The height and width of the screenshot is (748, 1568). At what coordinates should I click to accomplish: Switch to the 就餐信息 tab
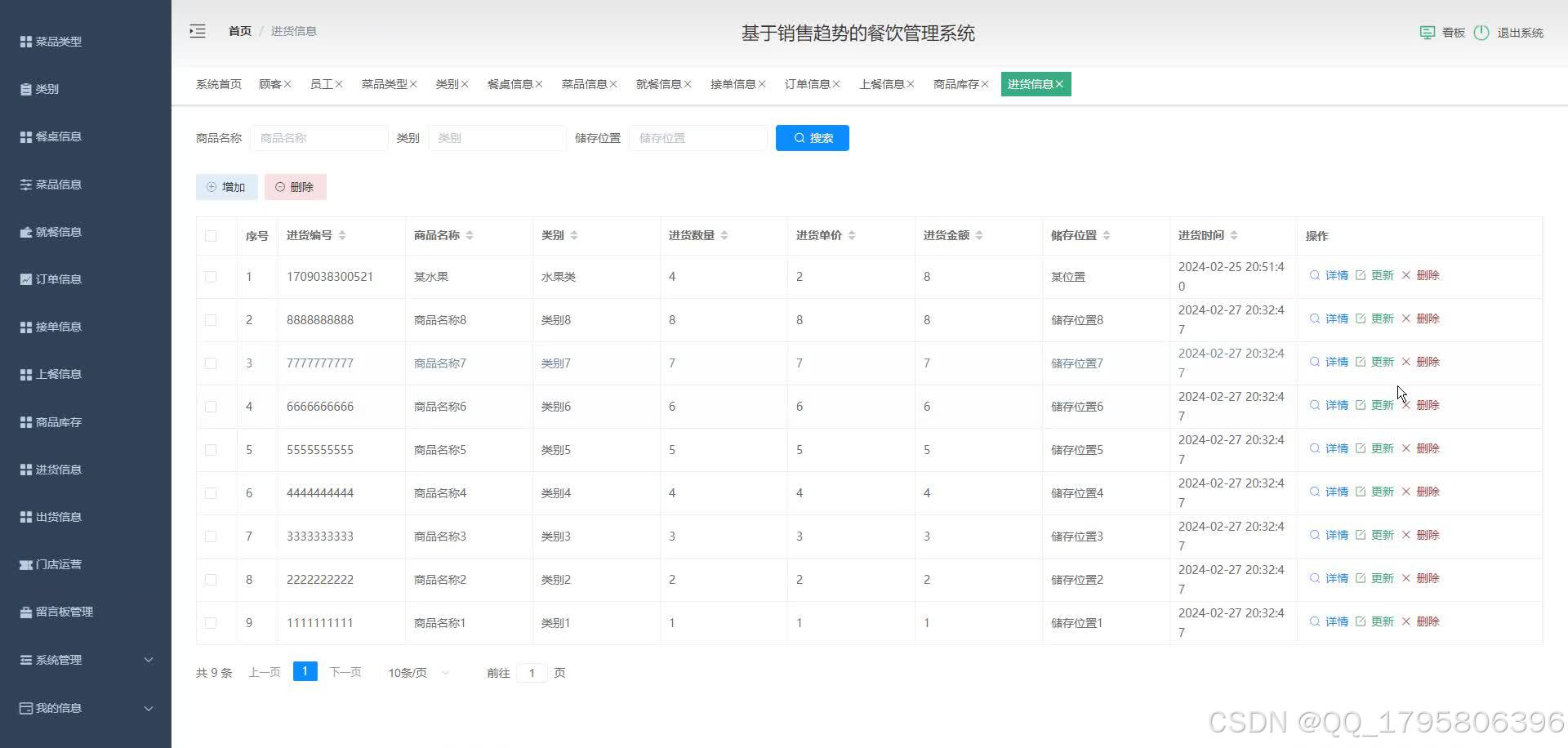658,84
